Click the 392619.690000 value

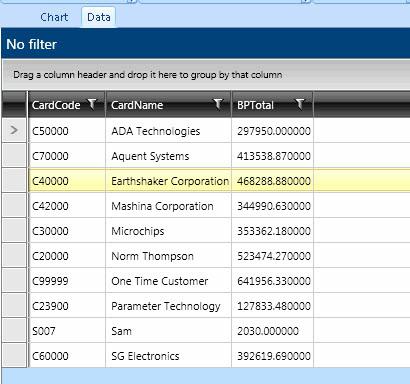[274, 356]
